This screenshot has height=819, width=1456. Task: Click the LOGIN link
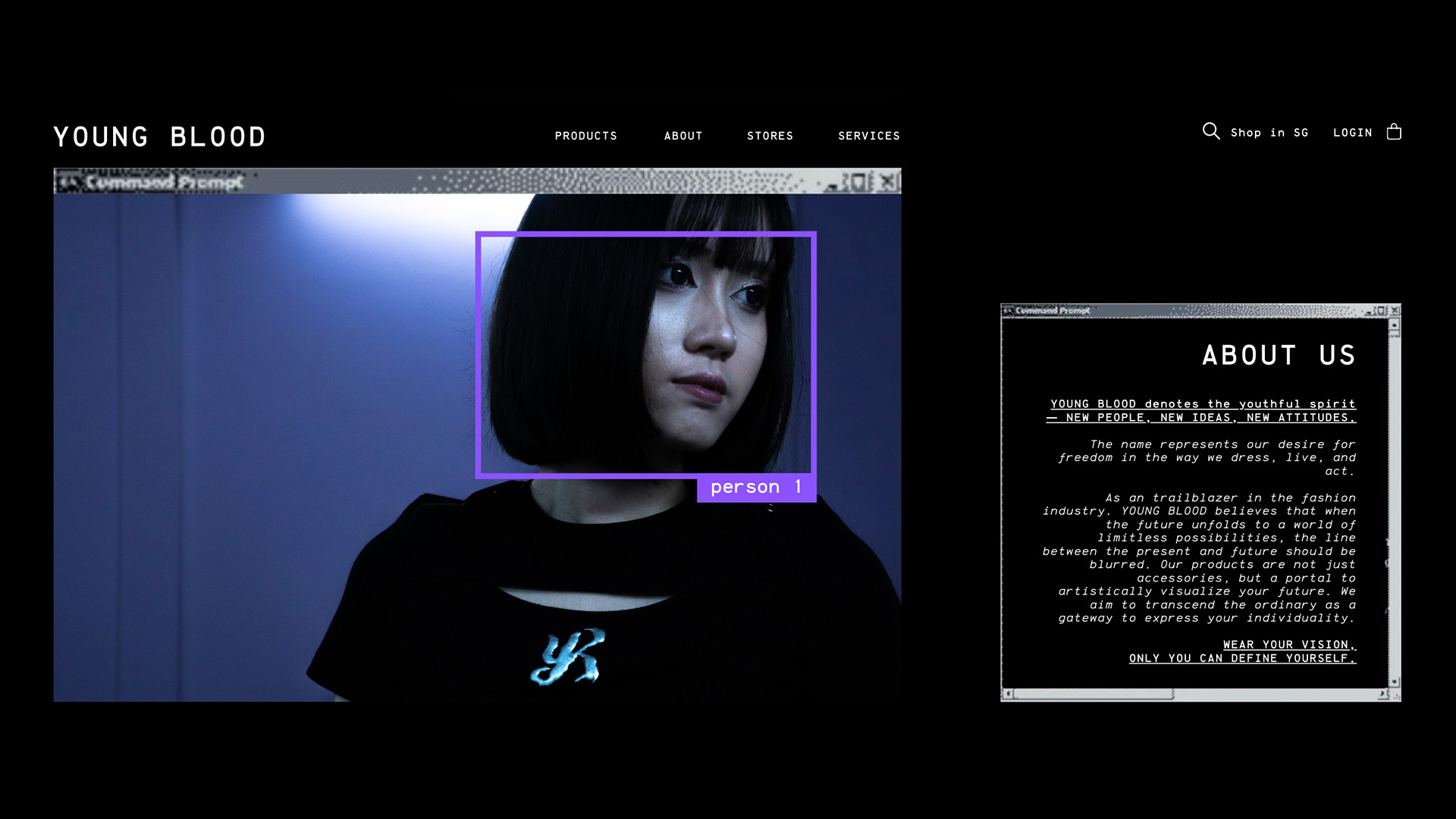pyautogui.click(x=1353, y=133)
